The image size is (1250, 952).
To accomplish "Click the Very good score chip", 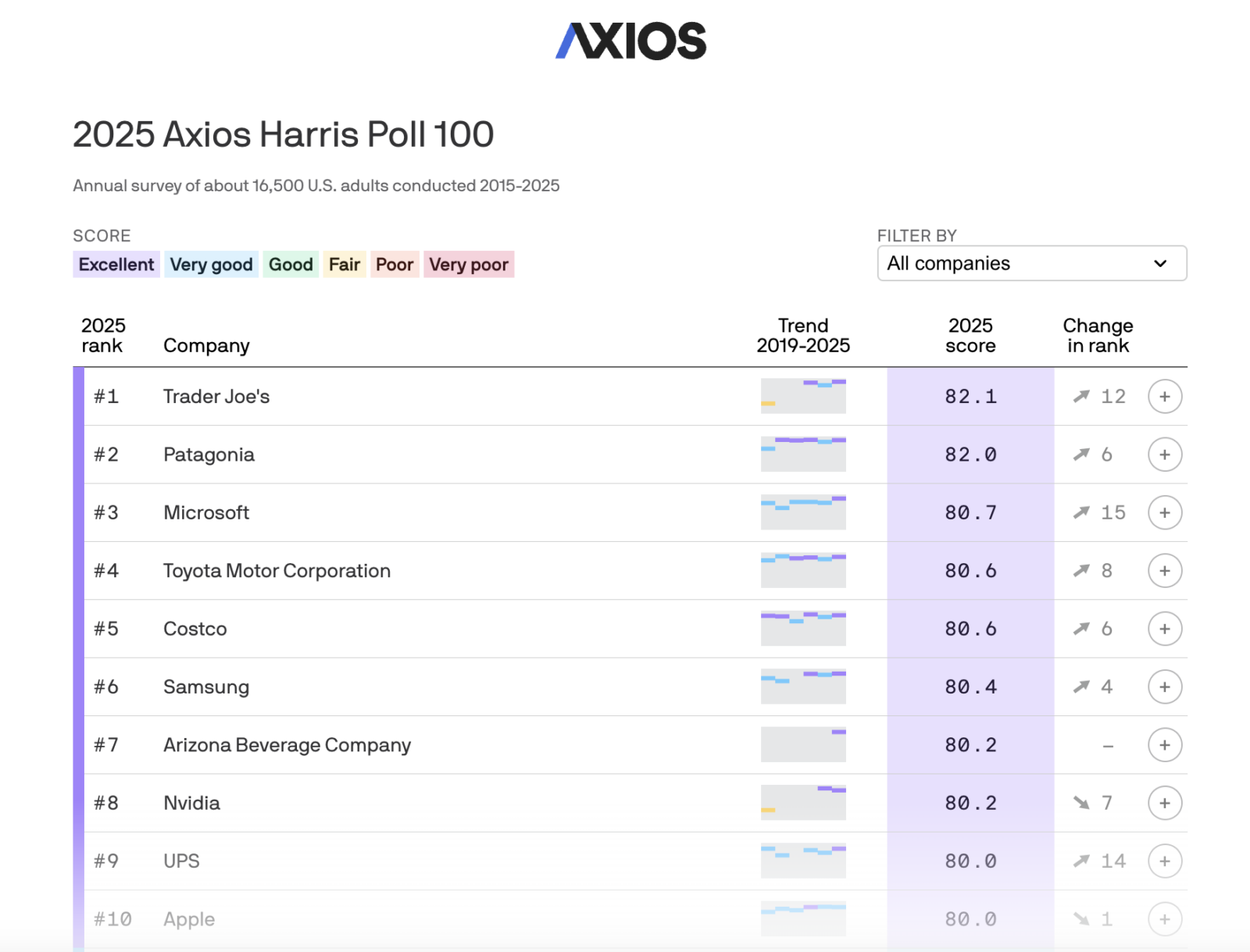I will click(x=211, y=265).
